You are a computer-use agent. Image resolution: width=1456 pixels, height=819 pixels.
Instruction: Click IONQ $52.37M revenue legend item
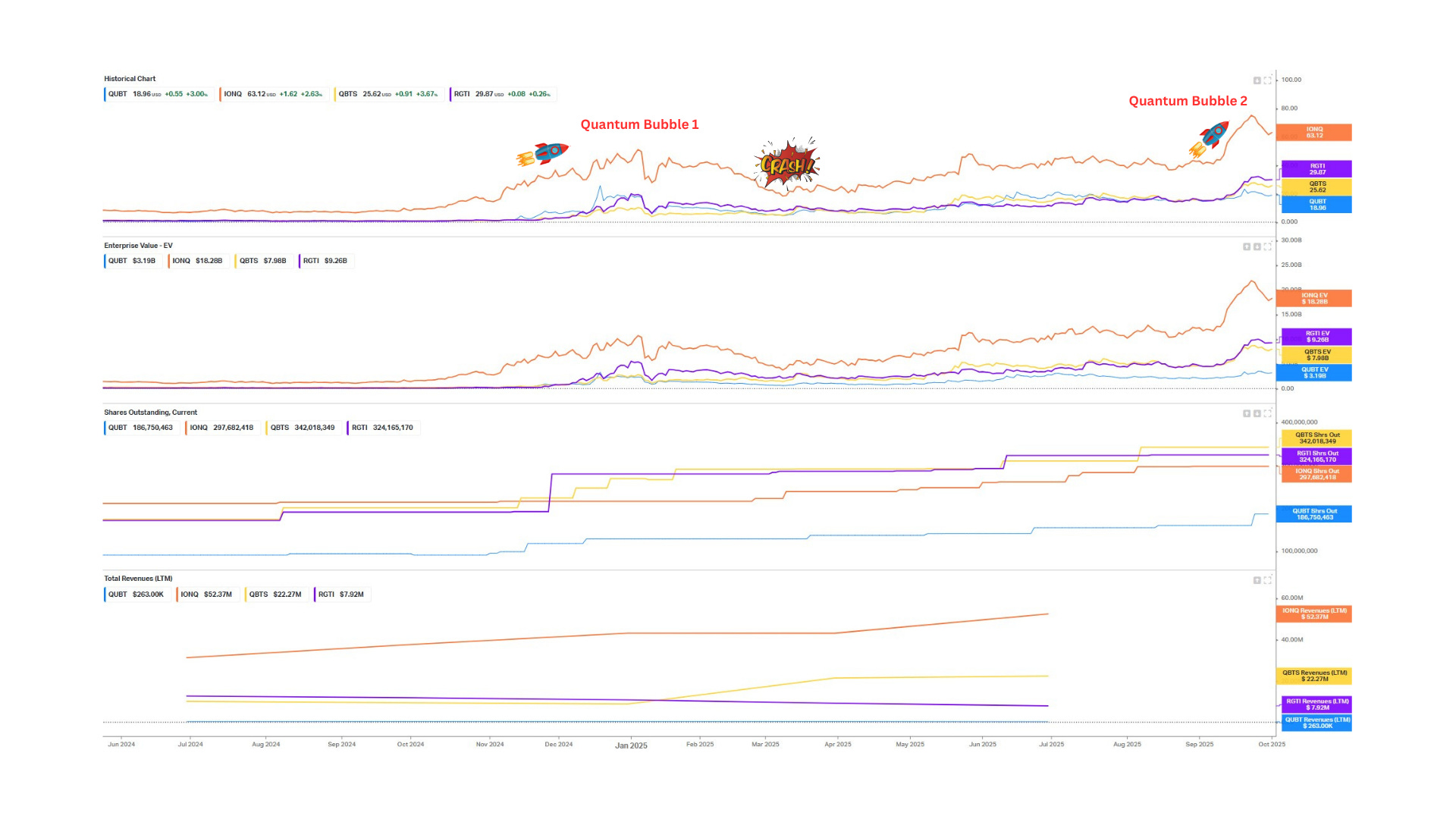tap(206, 595)
